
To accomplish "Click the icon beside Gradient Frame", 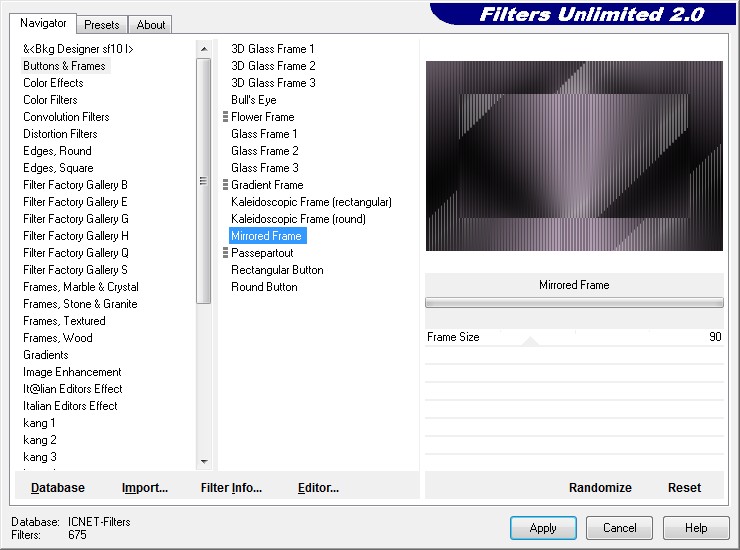I will [225, 185].
